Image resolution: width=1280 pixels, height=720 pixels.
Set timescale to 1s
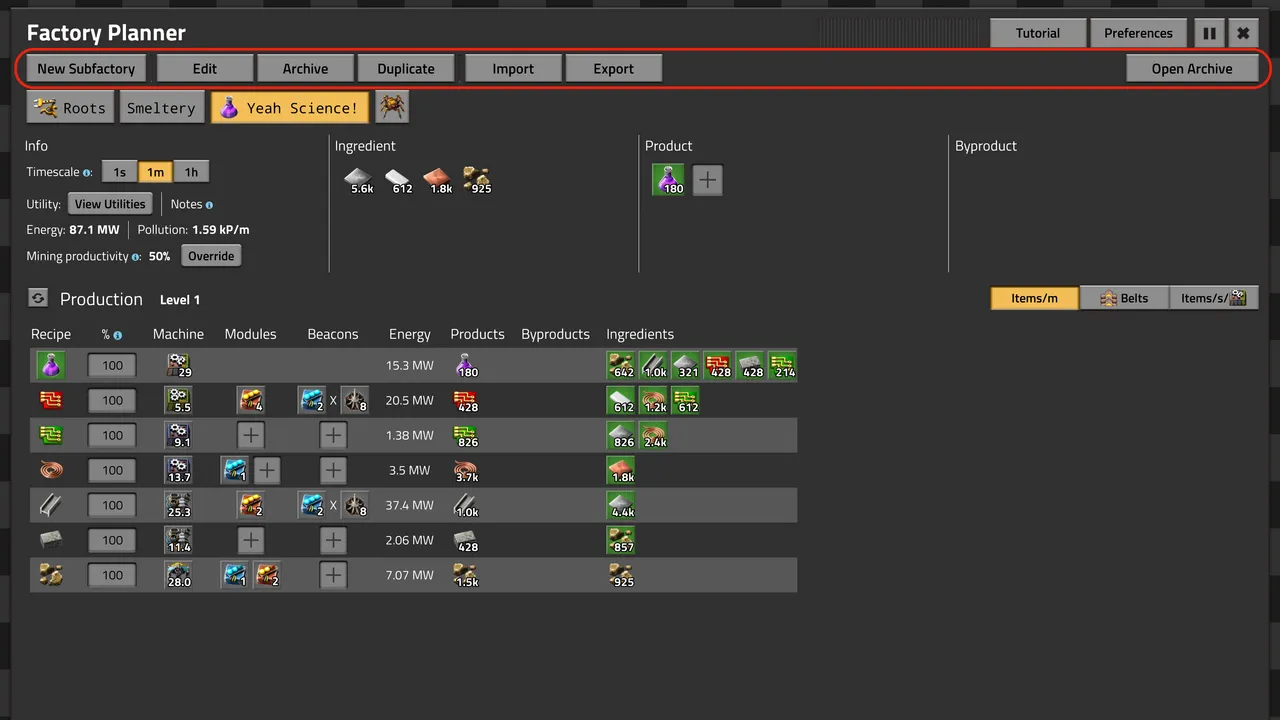pos(119,172)
